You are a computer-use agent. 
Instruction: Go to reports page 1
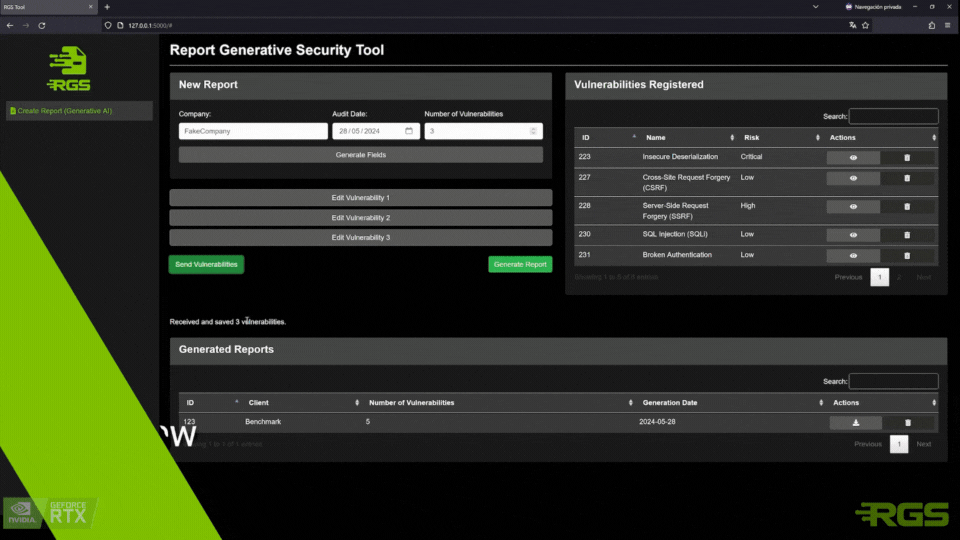[x=899, y=444]
